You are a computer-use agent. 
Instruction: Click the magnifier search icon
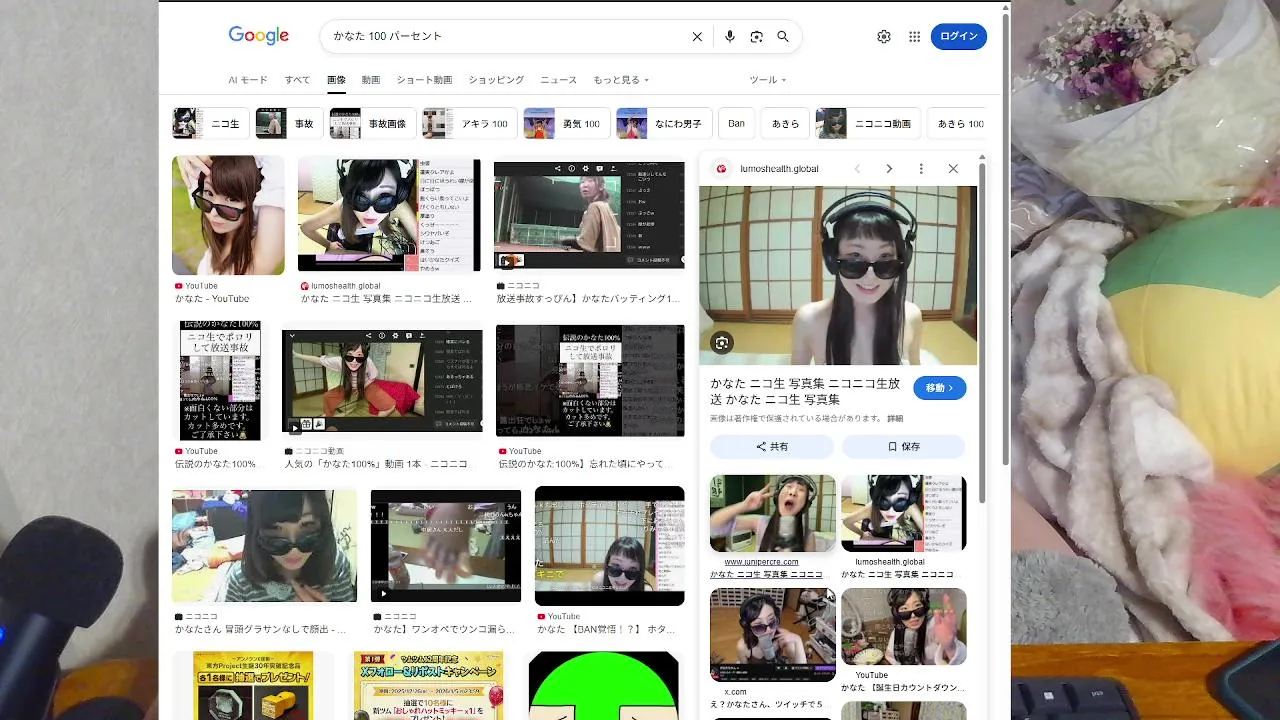[x=783, y=36]
